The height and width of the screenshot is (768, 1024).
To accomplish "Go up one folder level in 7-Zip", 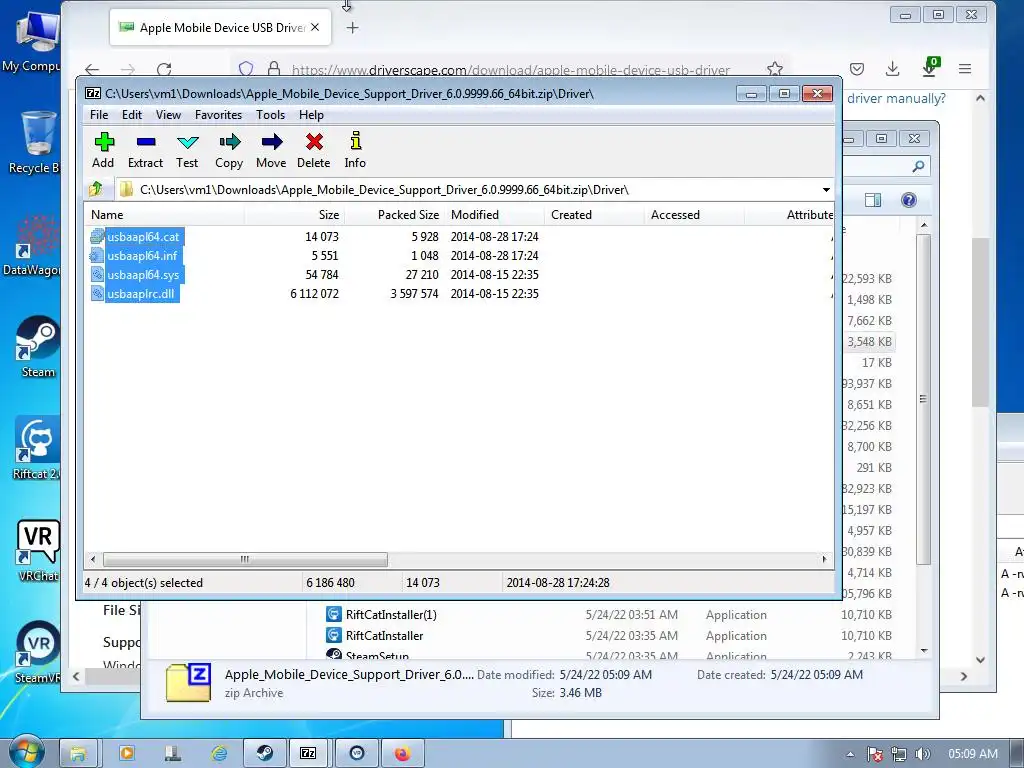I will 96,189.
